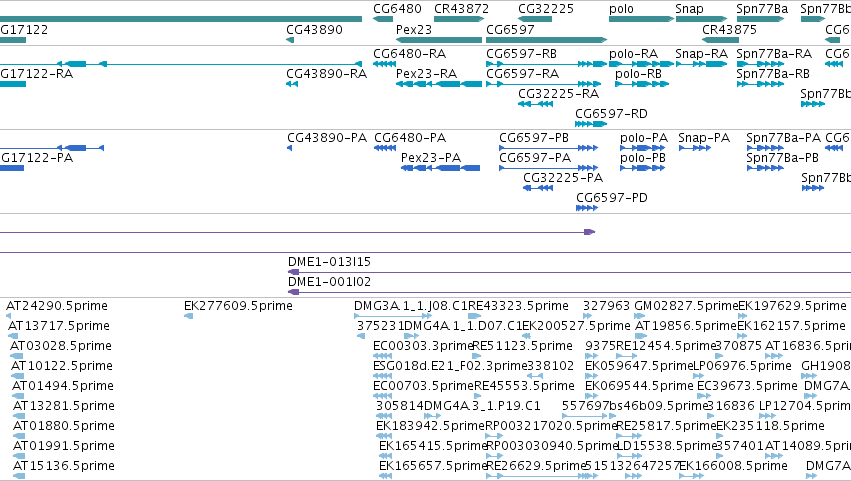Image resolution: width=851 pixels, height=481 pixels.
Task: Click EST AT24290.5prime label
Action: click(x=57, y=306)
